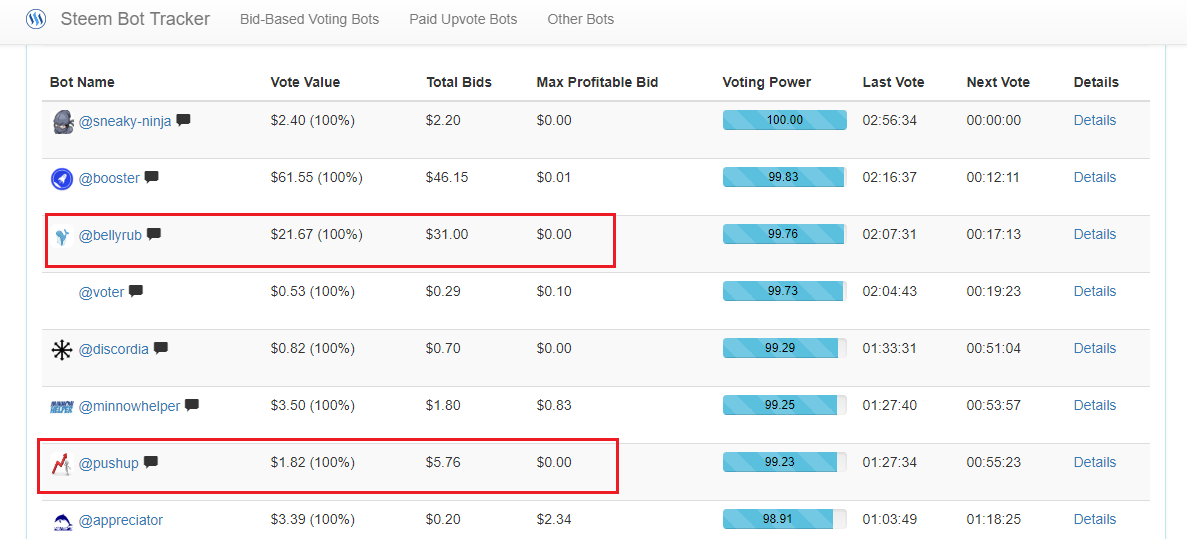Click @discordia voting power bar 99.29
The height and width of the screenshot is (539, 1187).
[784, 348]
